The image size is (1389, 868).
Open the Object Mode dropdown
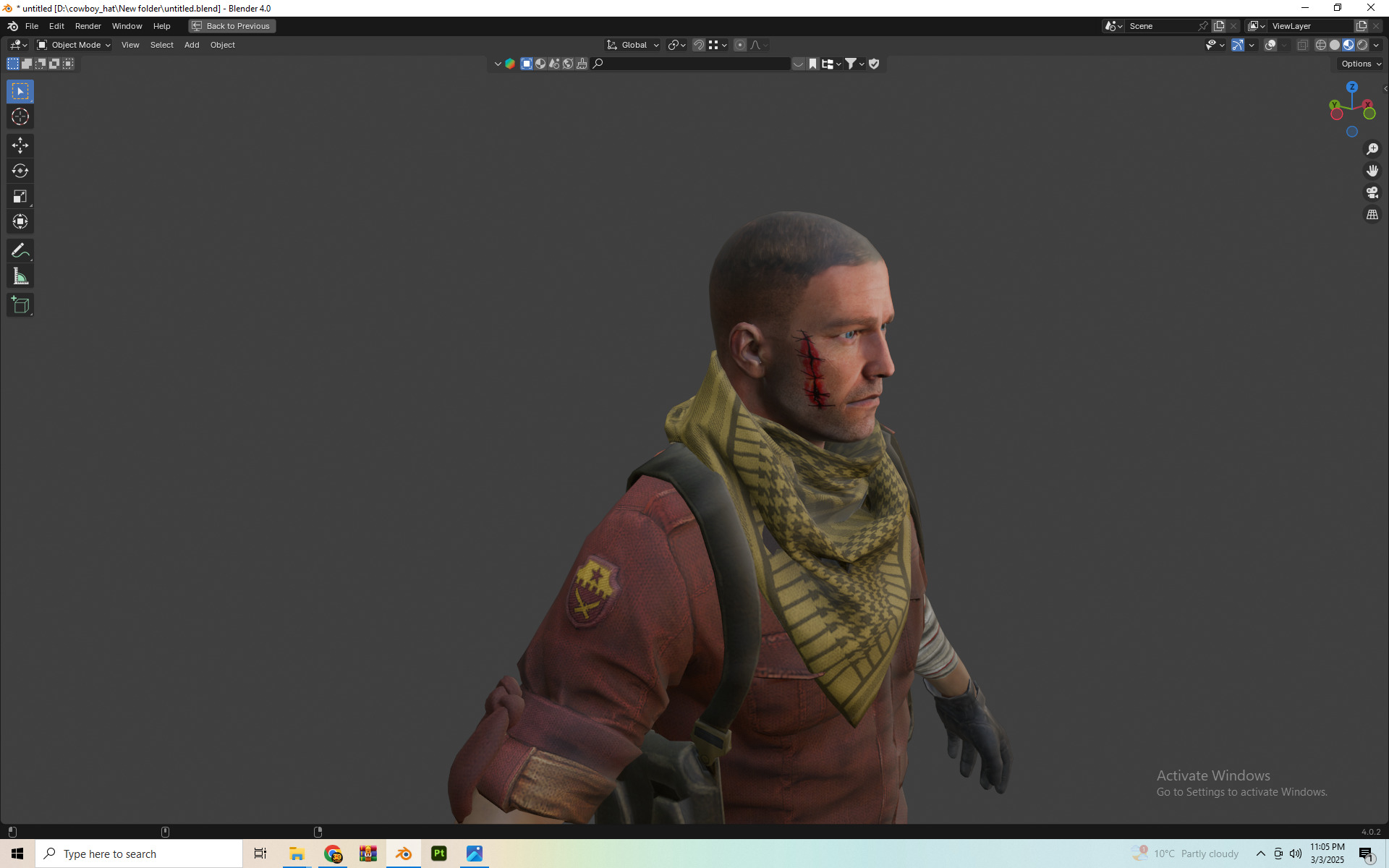pyautogui.click(x=74, y=45)
